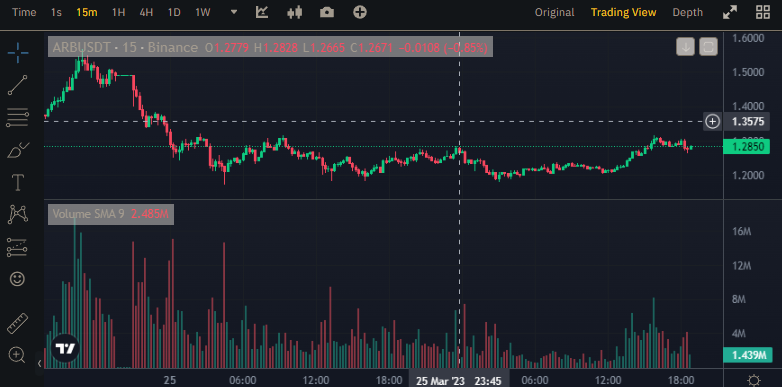The width and height of the screenshot is (782, 387).
Task: Activate the zoom in tool
Action: (x=17, y=355)
